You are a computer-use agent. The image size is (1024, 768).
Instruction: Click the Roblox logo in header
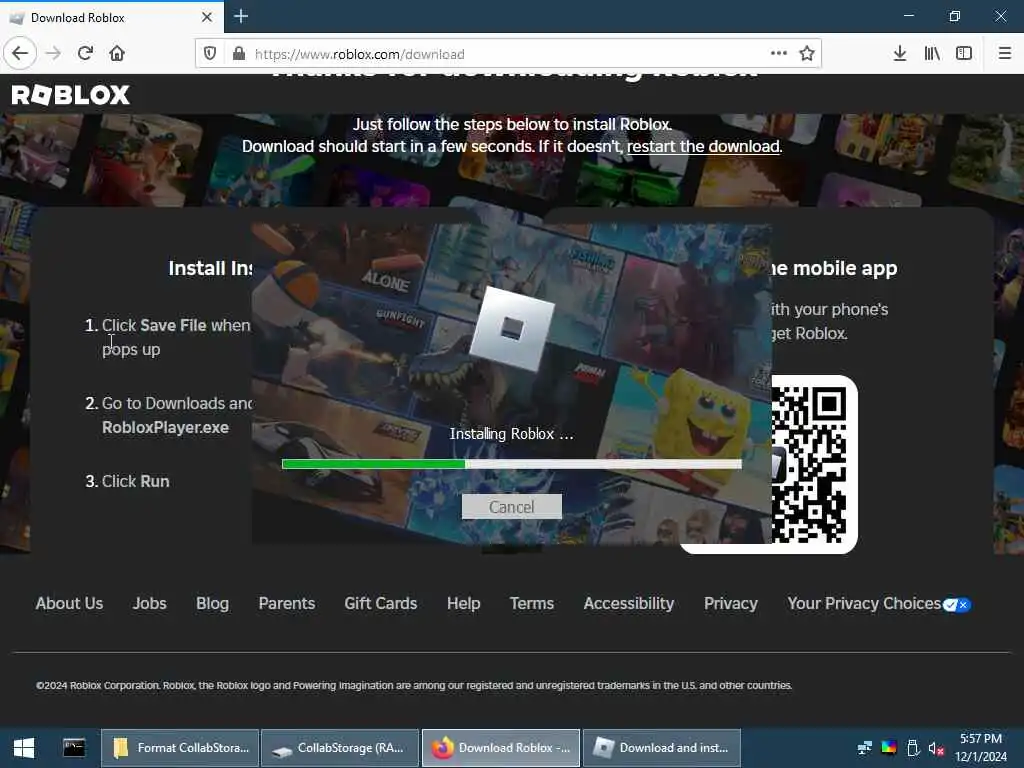click(71, 95)
